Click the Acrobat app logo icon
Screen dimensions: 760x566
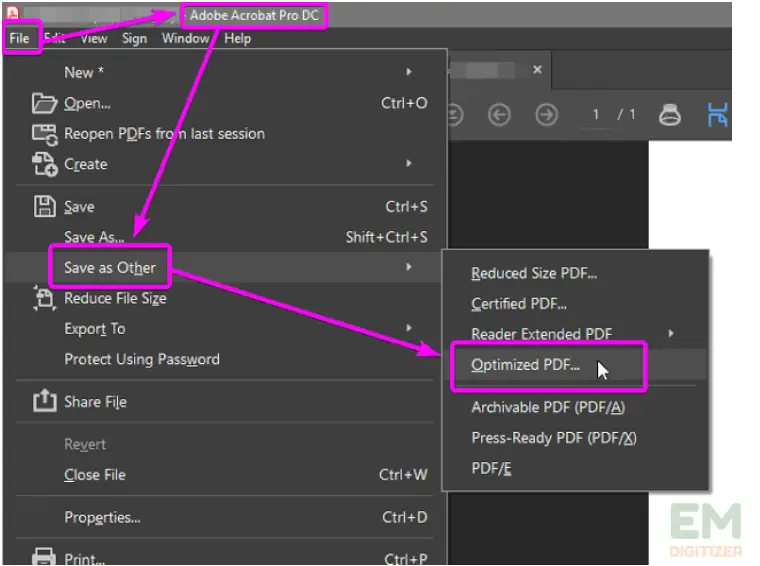[x=12, y=13]
